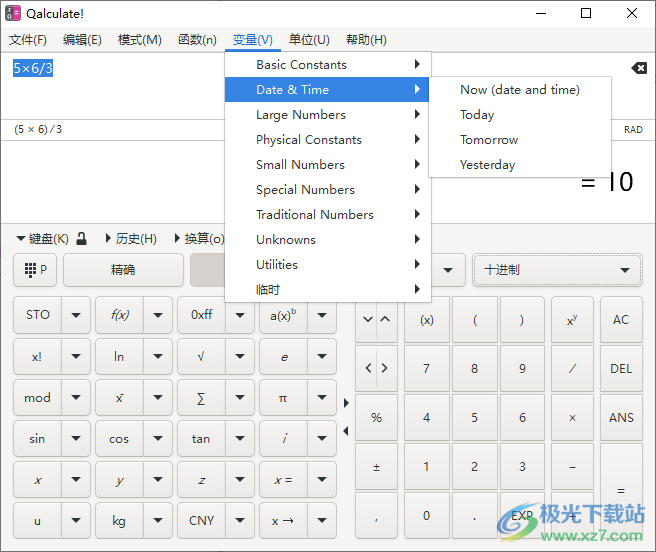
Task: Click the multiplication × key
Action: click(572, 417)
